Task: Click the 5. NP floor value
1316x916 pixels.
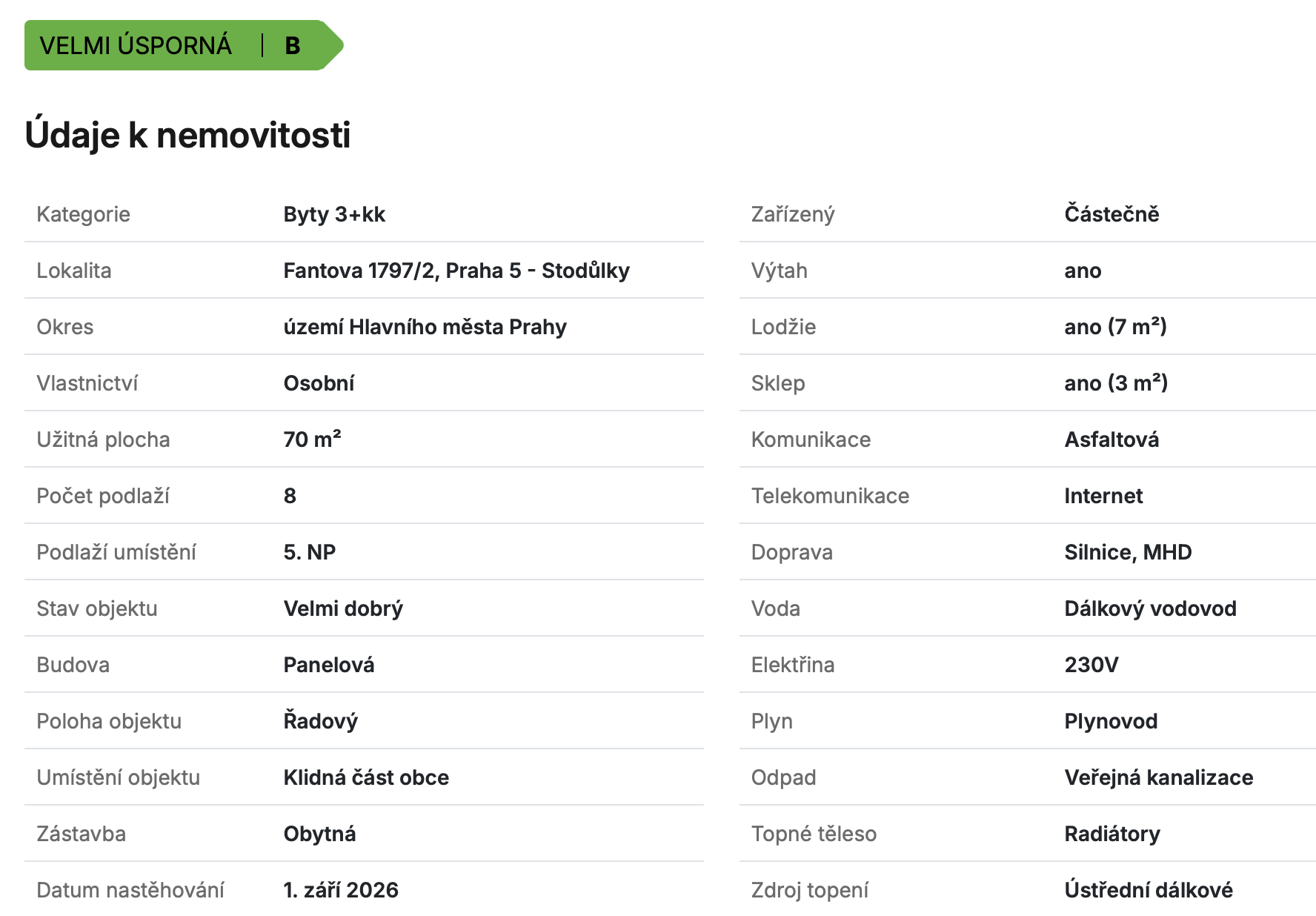Action: coord(310,552)
